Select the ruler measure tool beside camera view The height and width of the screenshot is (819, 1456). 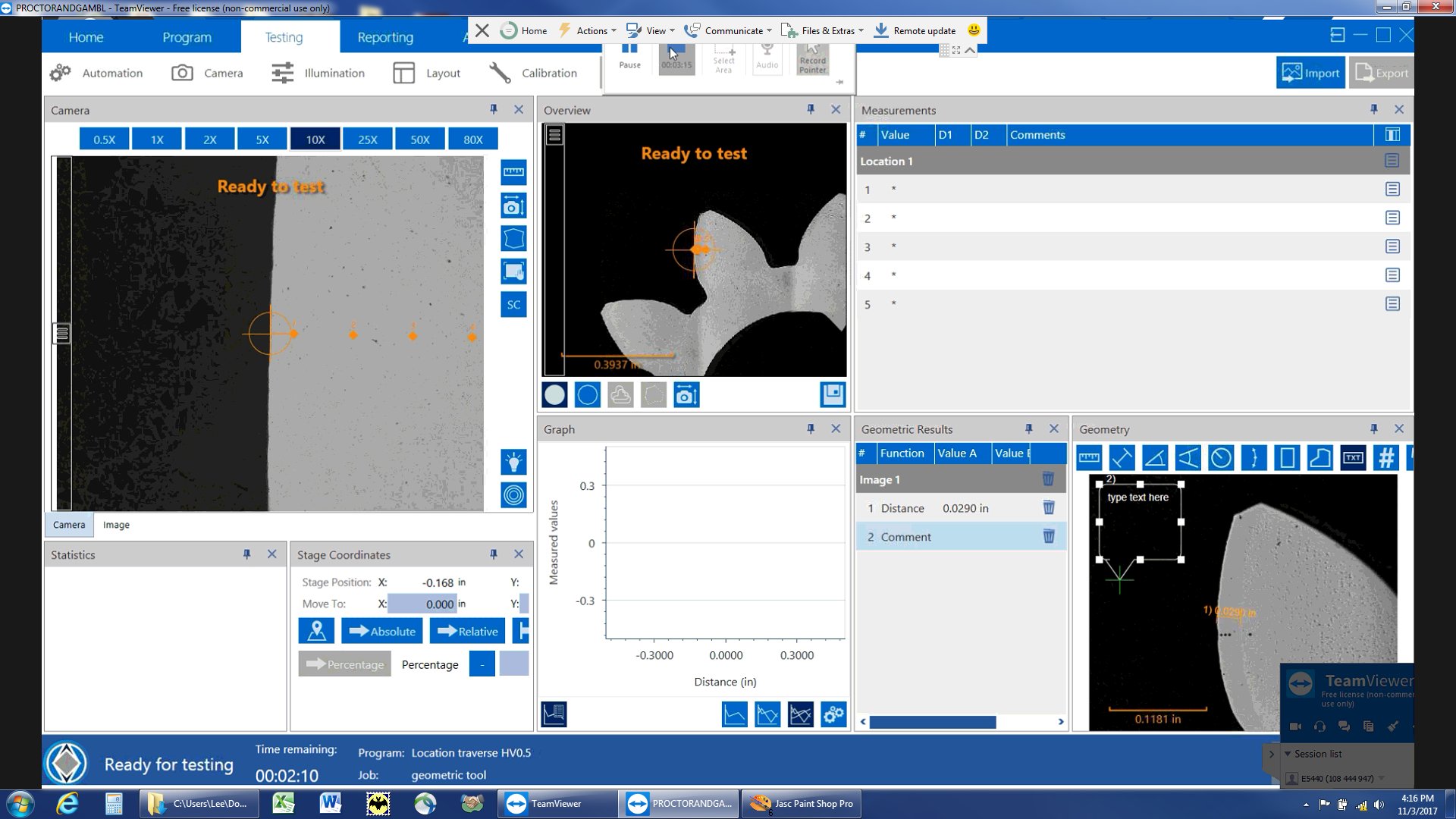pos(513,172)
